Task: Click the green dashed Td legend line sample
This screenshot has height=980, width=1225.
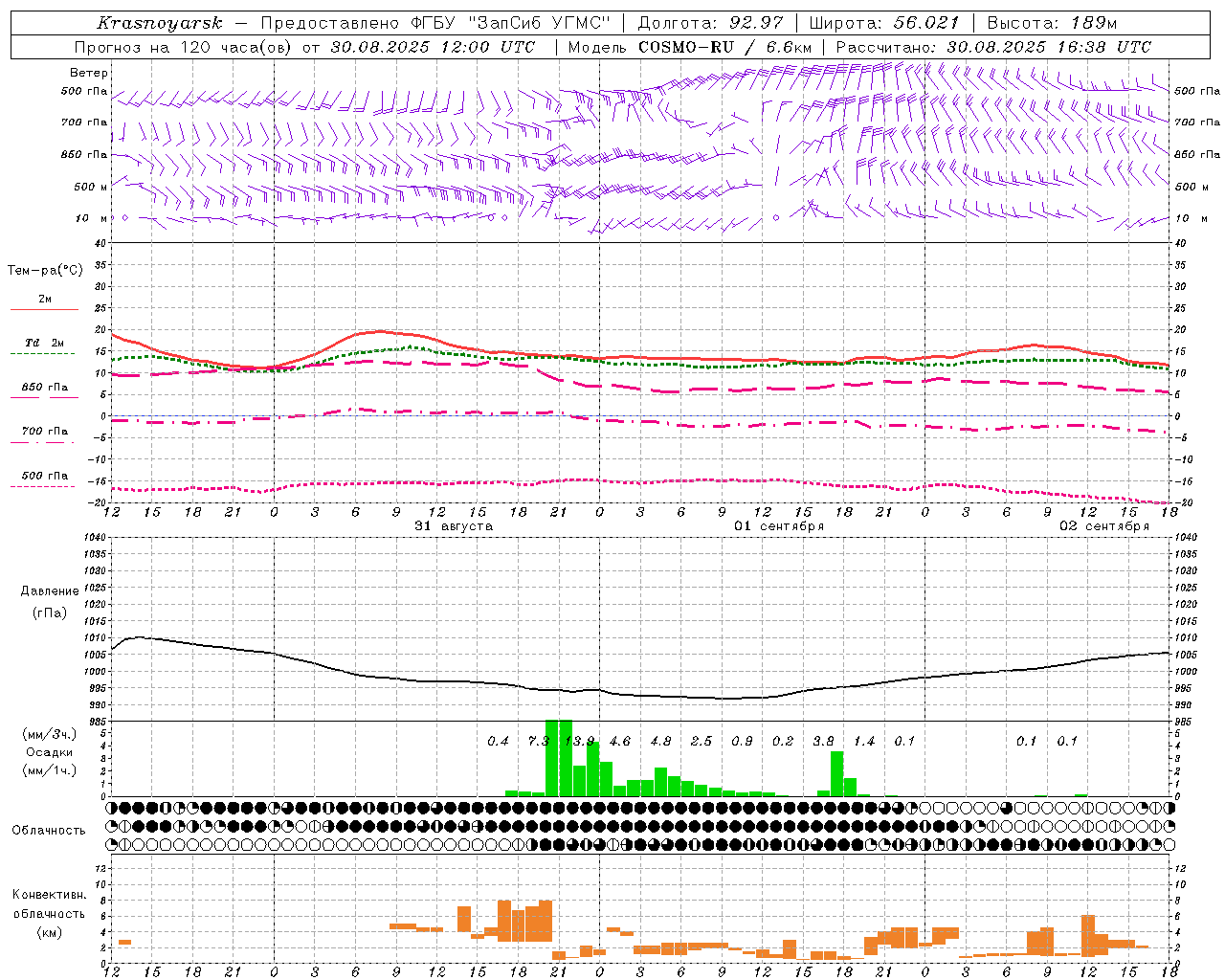Action: (43, 354)
